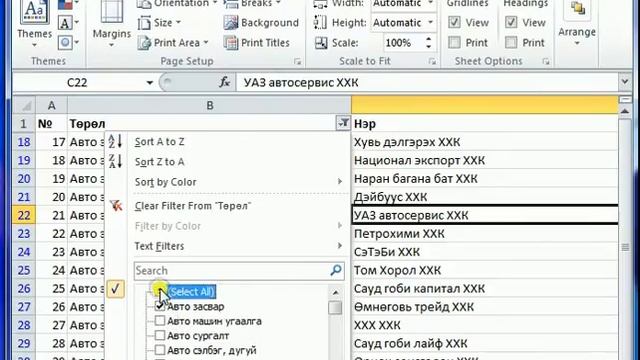This screenshot has height=360, width=640.
Task: Click the Background button
Action: (x=261, y=23)
